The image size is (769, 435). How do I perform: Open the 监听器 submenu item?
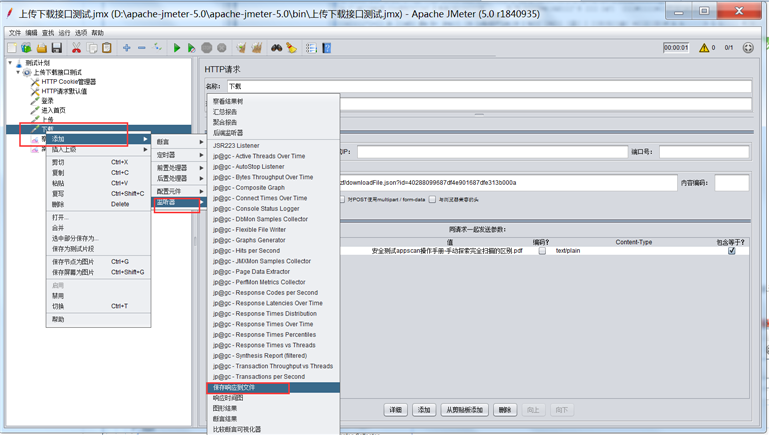point(179,202)
